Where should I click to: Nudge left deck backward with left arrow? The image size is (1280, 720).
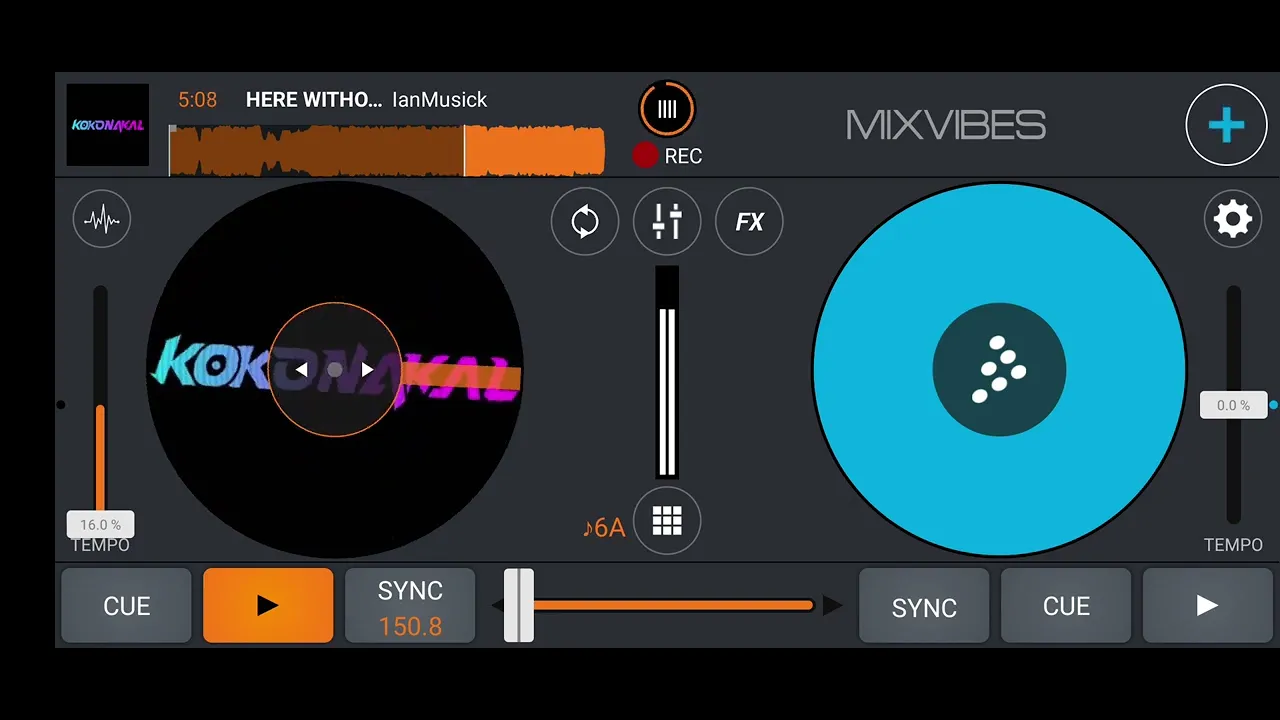[x=301, y=370]
